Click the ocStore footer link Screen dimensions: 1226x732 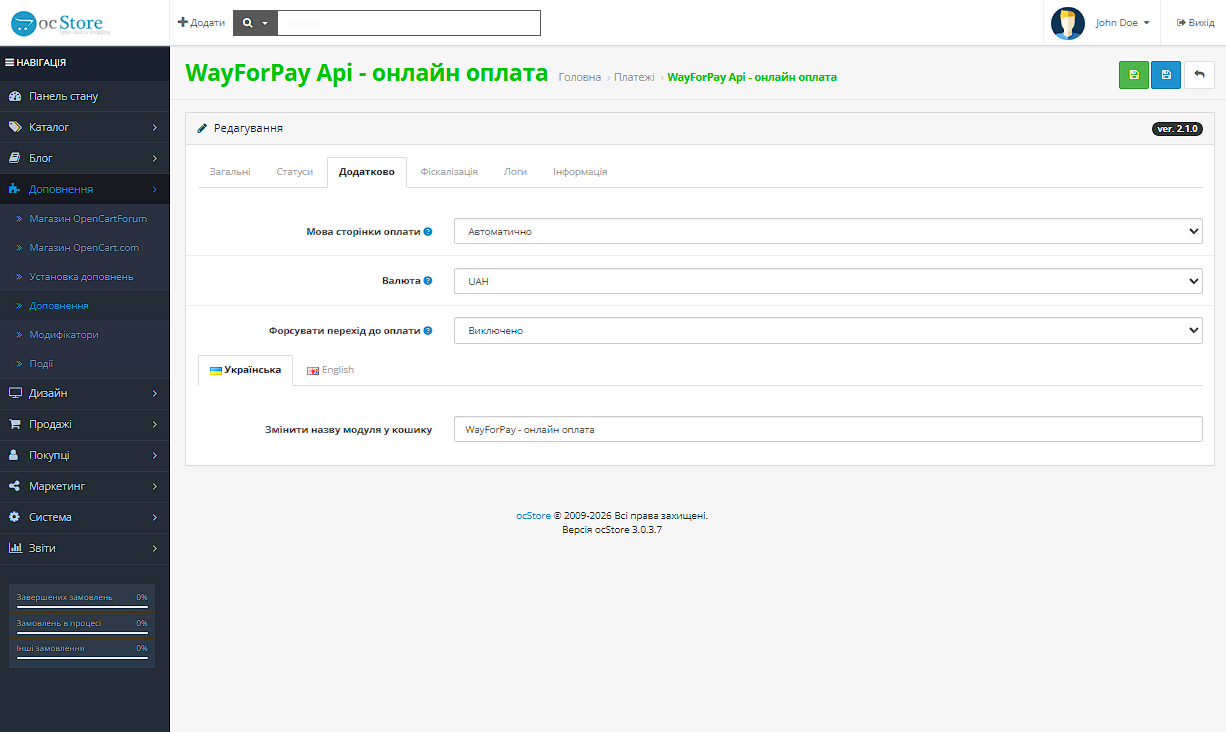[x=533, y=516]
